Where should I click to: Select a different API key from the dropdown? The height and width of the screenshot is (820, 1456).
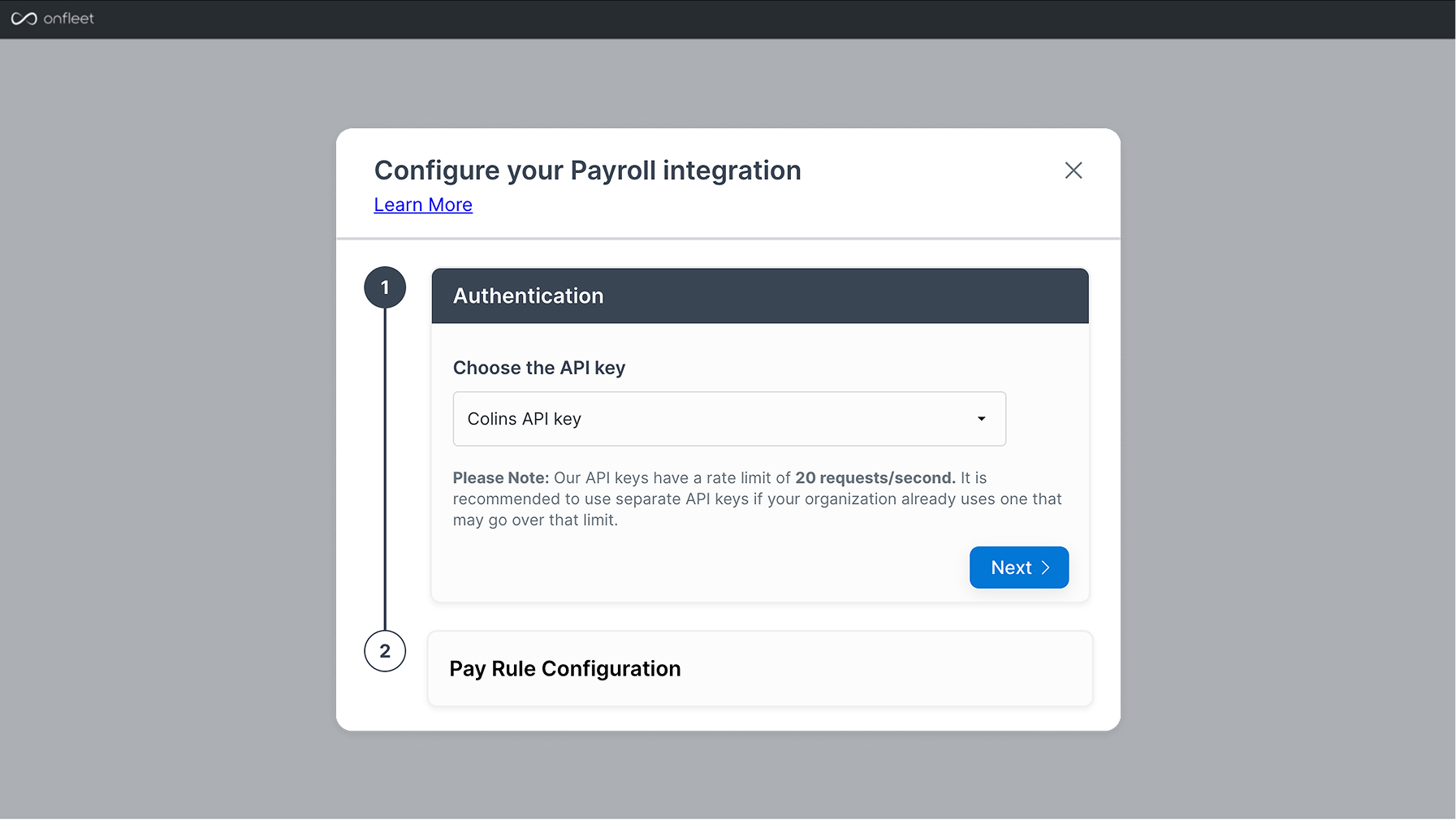coord(729,419)
